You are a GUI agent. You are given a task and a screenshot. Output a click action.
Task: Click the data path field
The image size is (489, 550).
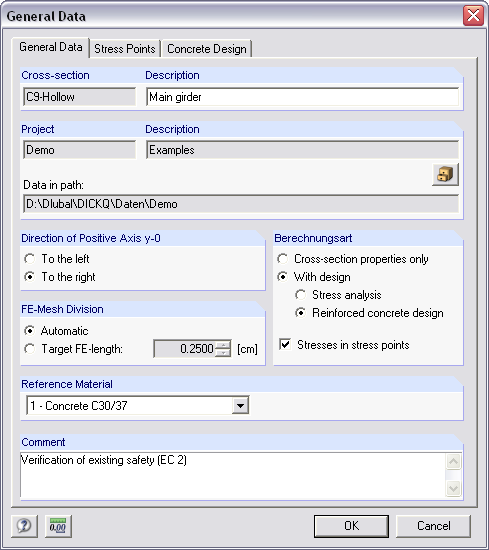click(241, 204)
